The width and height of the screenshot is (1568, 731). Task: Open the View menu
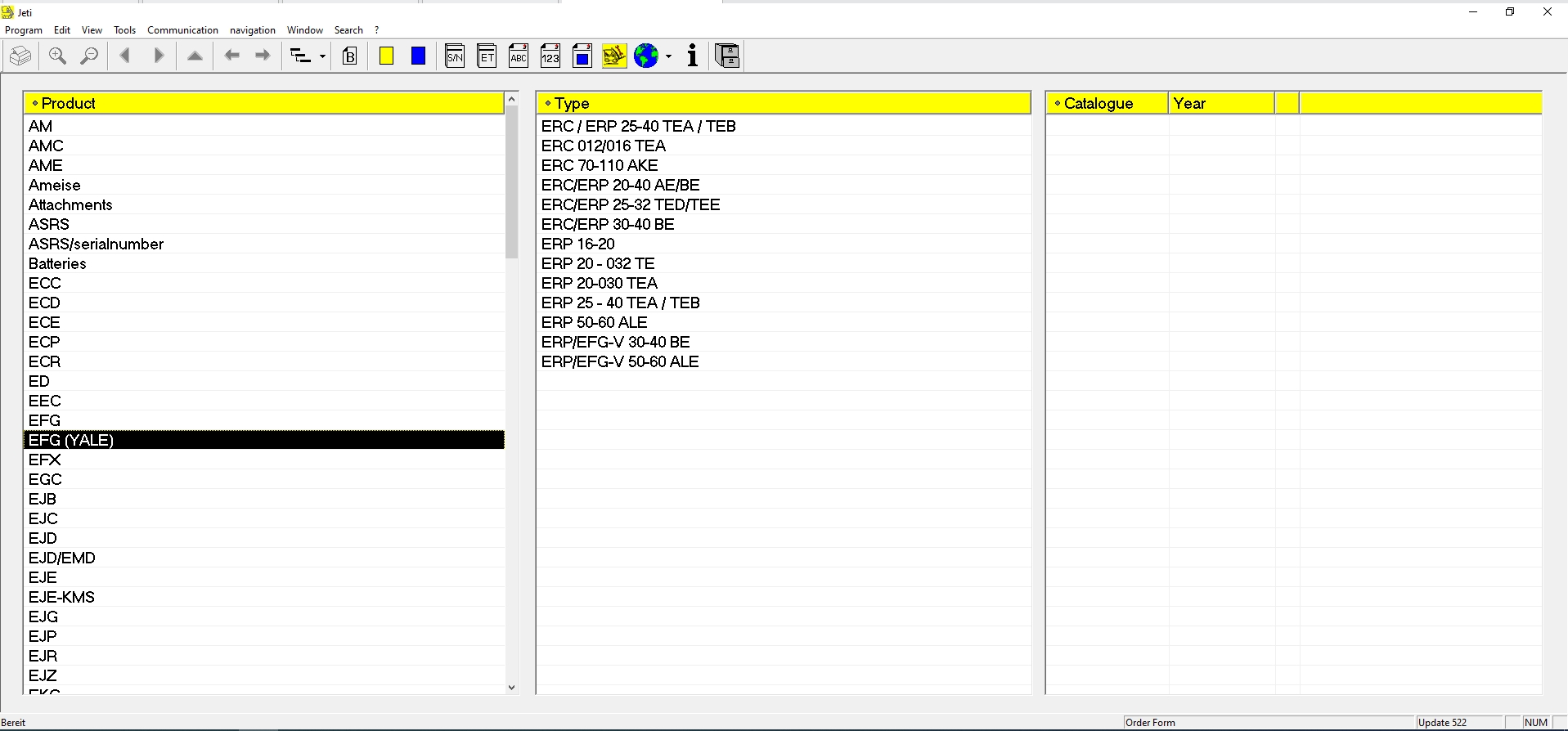coord(92,30)
